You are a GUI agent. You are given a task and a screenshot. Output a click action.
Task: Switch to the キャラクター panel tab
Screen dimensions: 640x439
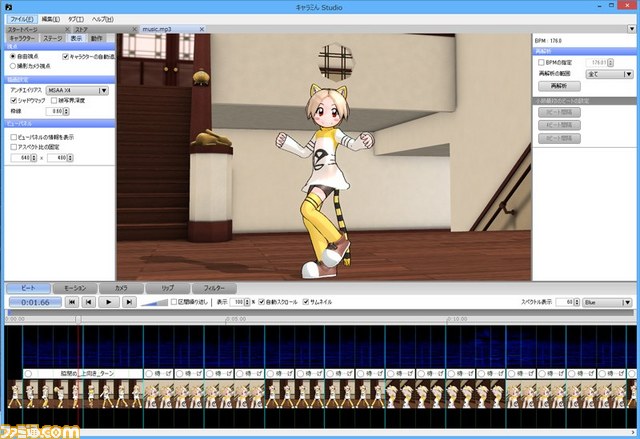22,38
